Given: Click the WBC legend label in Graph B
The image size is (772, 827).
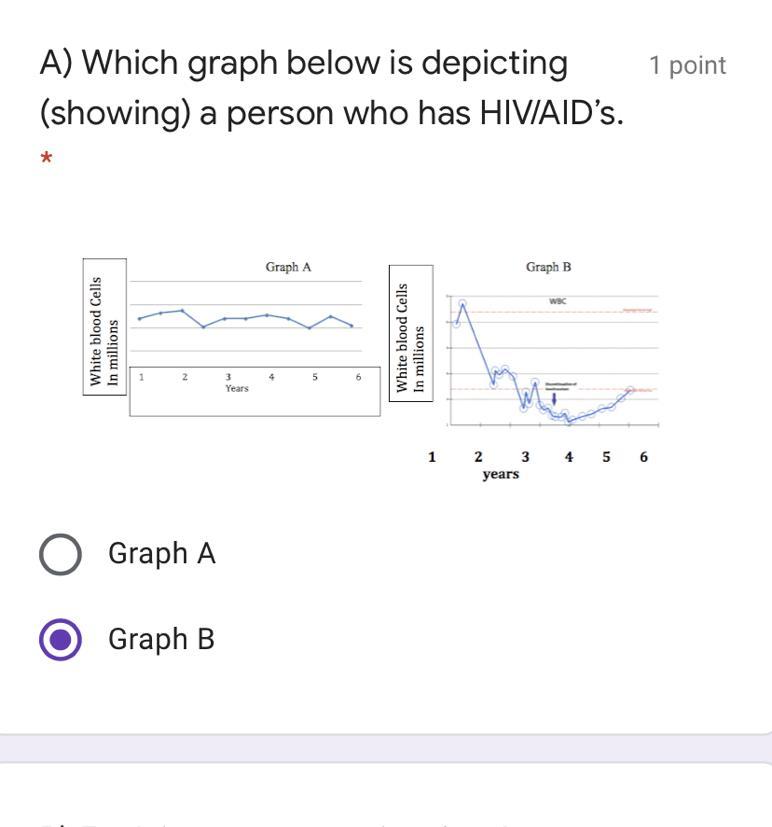Looking at the screenshot, I should pyautogui.click(x=557, y=301).
